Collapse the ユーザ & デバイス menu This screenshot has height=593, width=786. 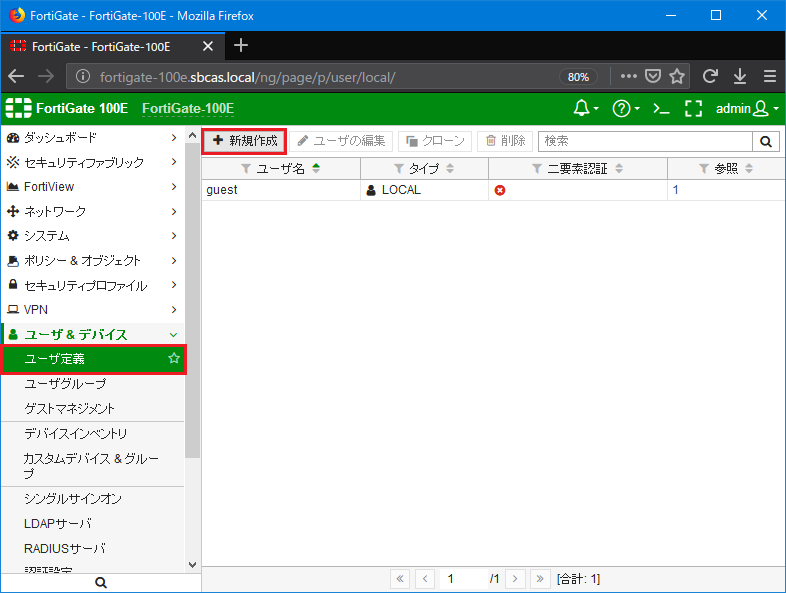(x=92, y=334)
